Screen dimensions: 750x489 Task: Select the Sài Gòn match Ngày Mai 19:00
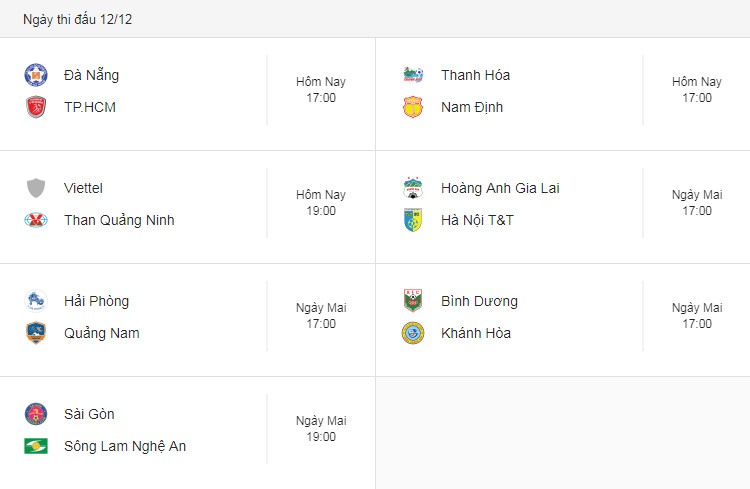[x=321, y=429]
